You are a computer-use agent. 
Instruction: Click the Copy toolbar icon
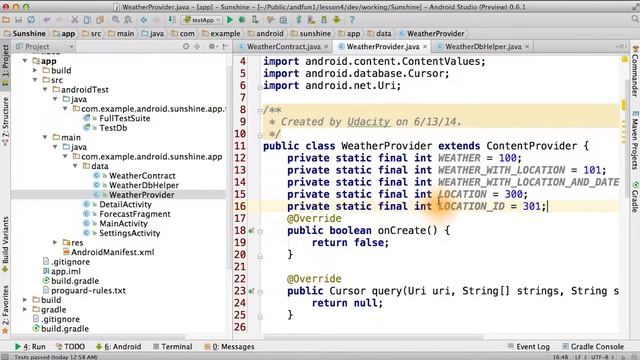coord(87,20)
